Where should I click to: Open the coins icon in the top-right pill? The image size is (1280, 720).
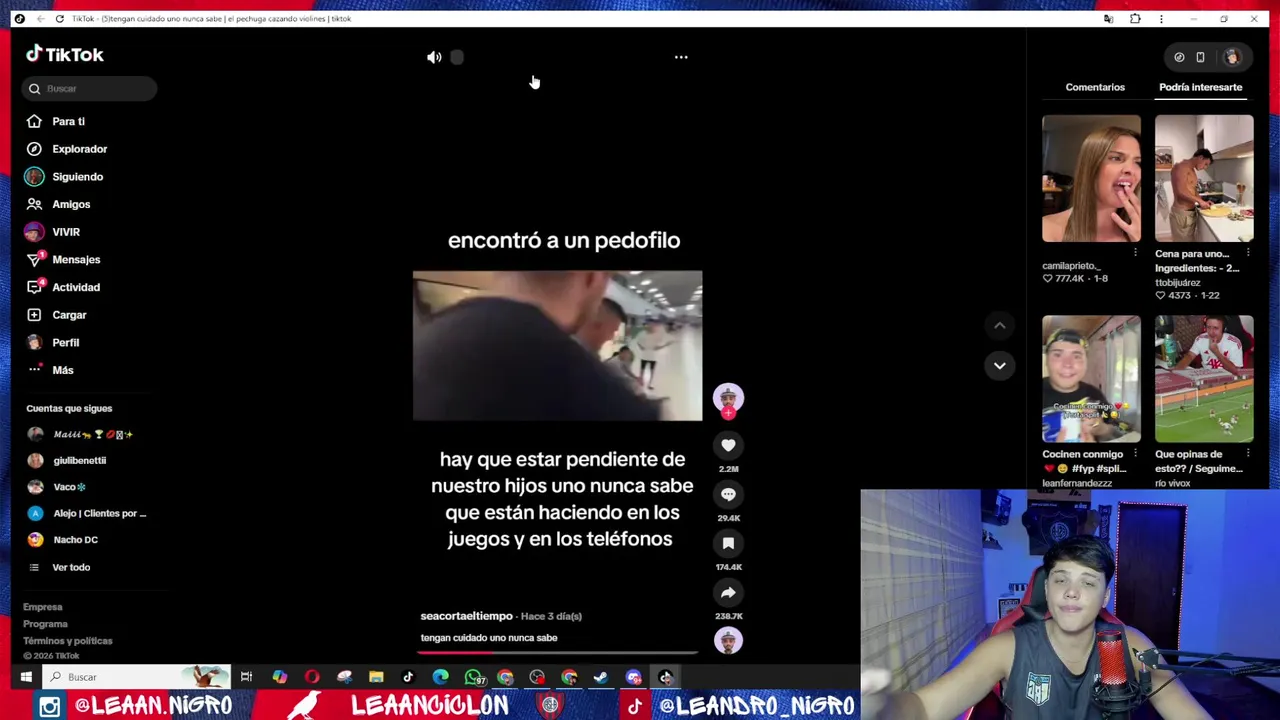1179,57
